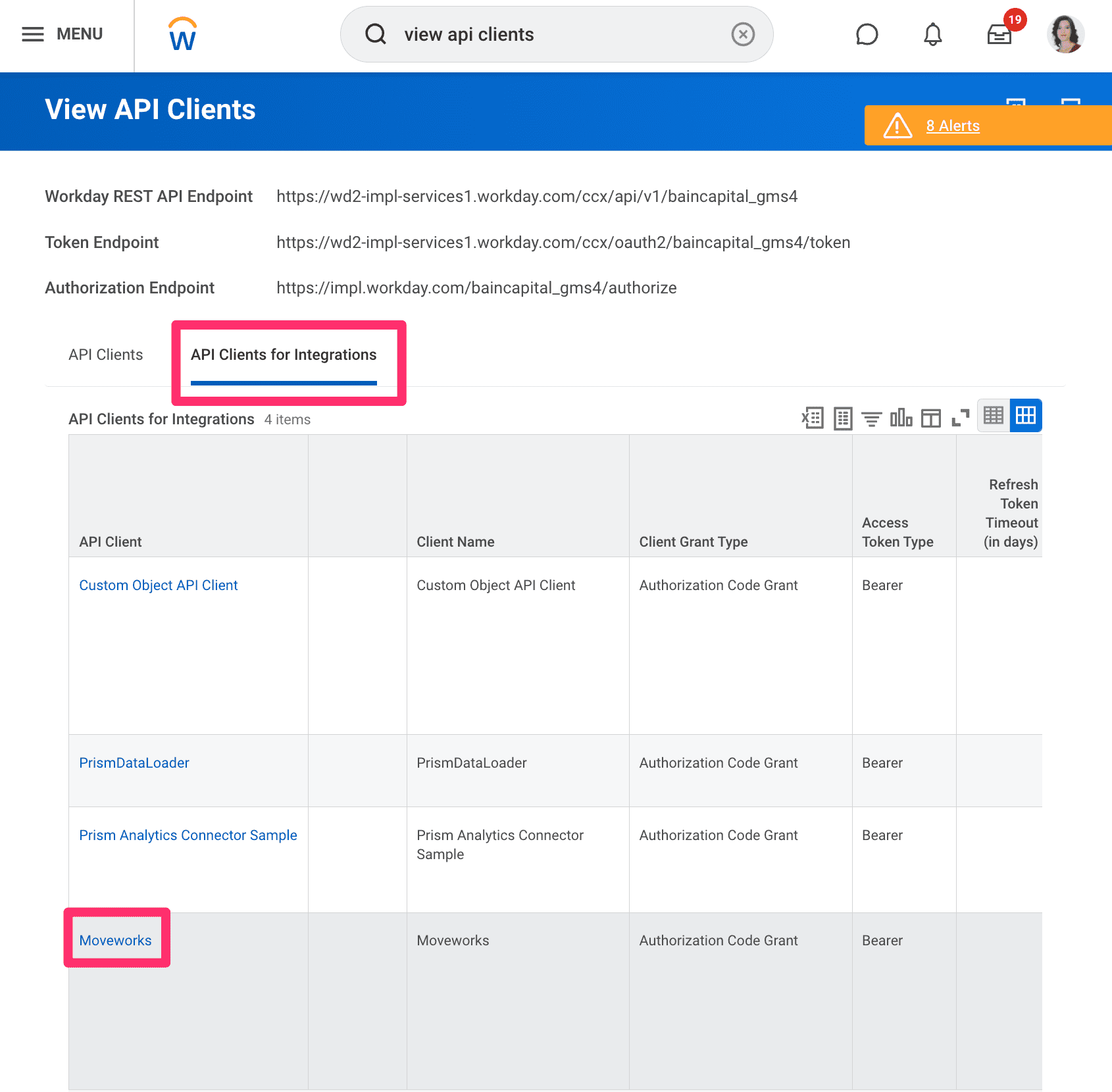Click the Authorization Endpoint URL text

[476, 288]
